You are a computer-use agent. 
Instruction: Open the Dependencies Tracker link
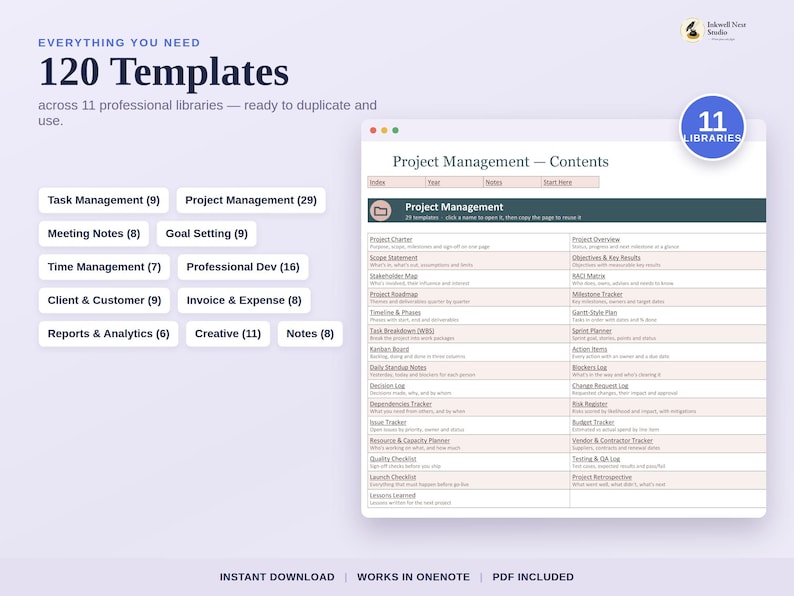401,404
